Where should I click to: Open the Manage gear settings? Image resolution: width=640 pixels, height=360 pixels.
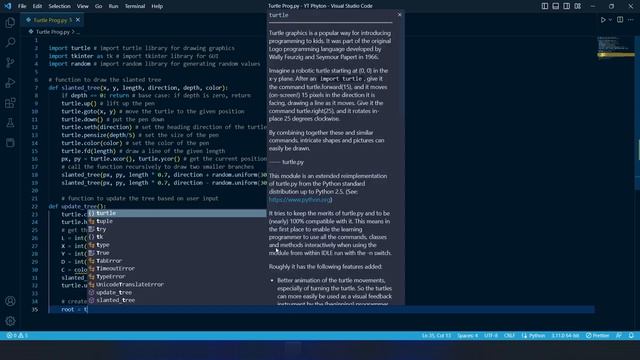[10, 321]
